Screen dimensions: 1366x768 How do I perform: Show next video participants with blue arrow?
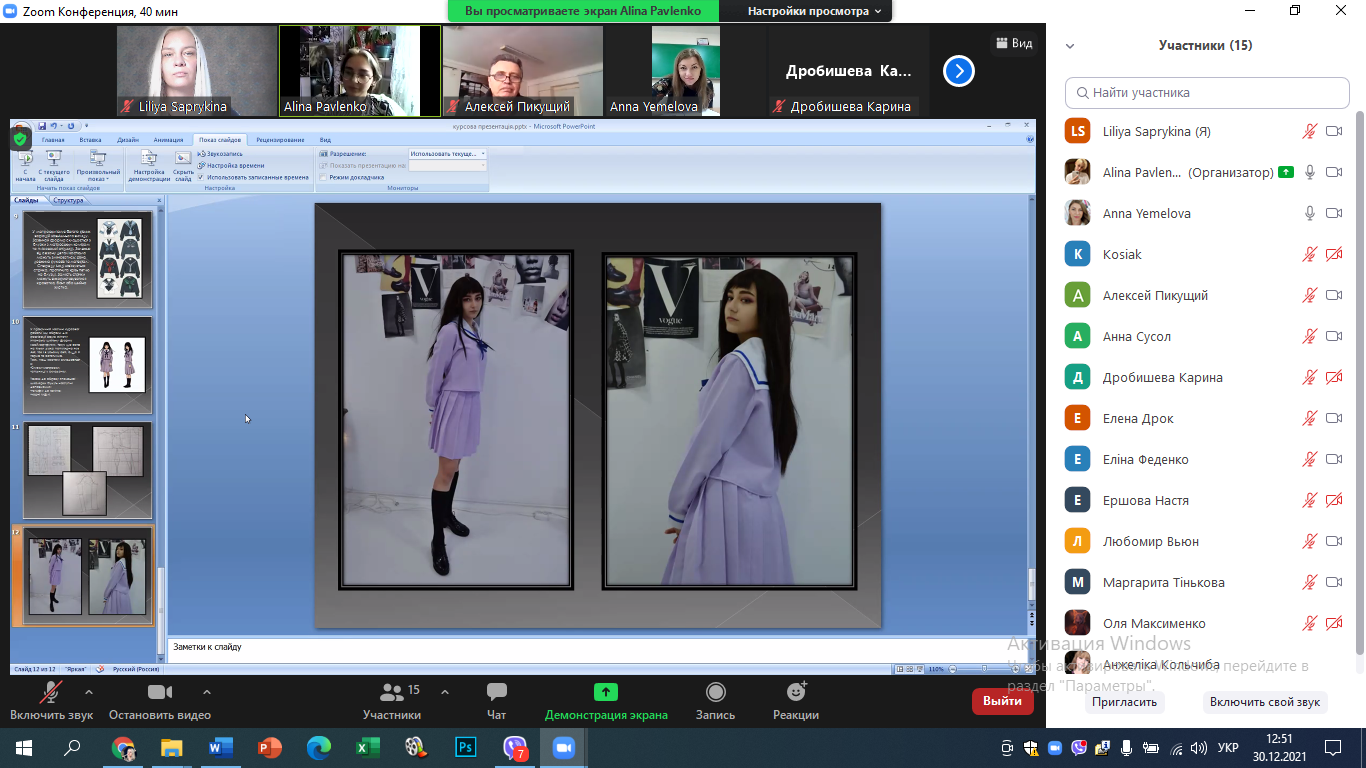pyautogui.click(x=958, y=71)
